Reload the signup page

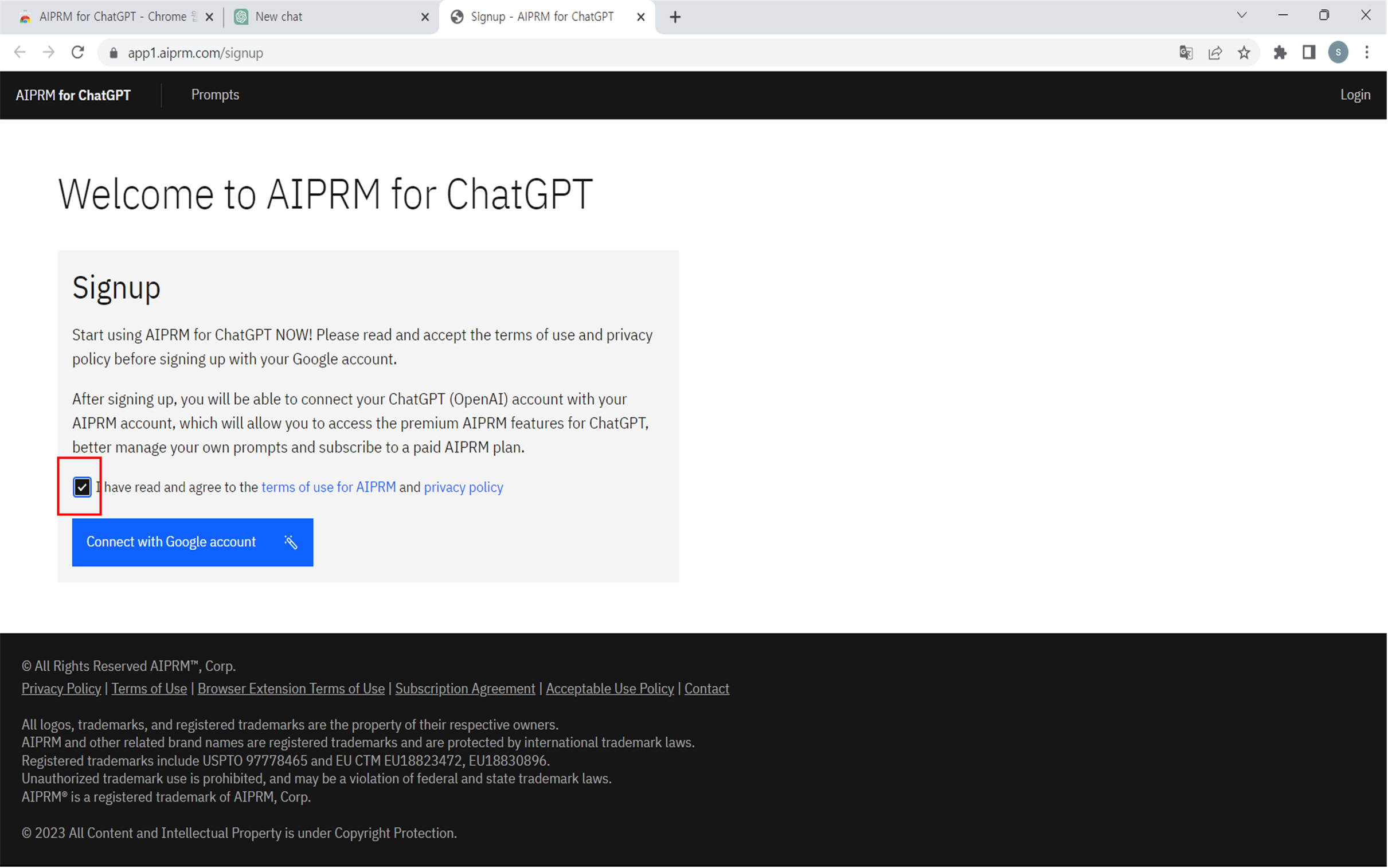[78, 53]
